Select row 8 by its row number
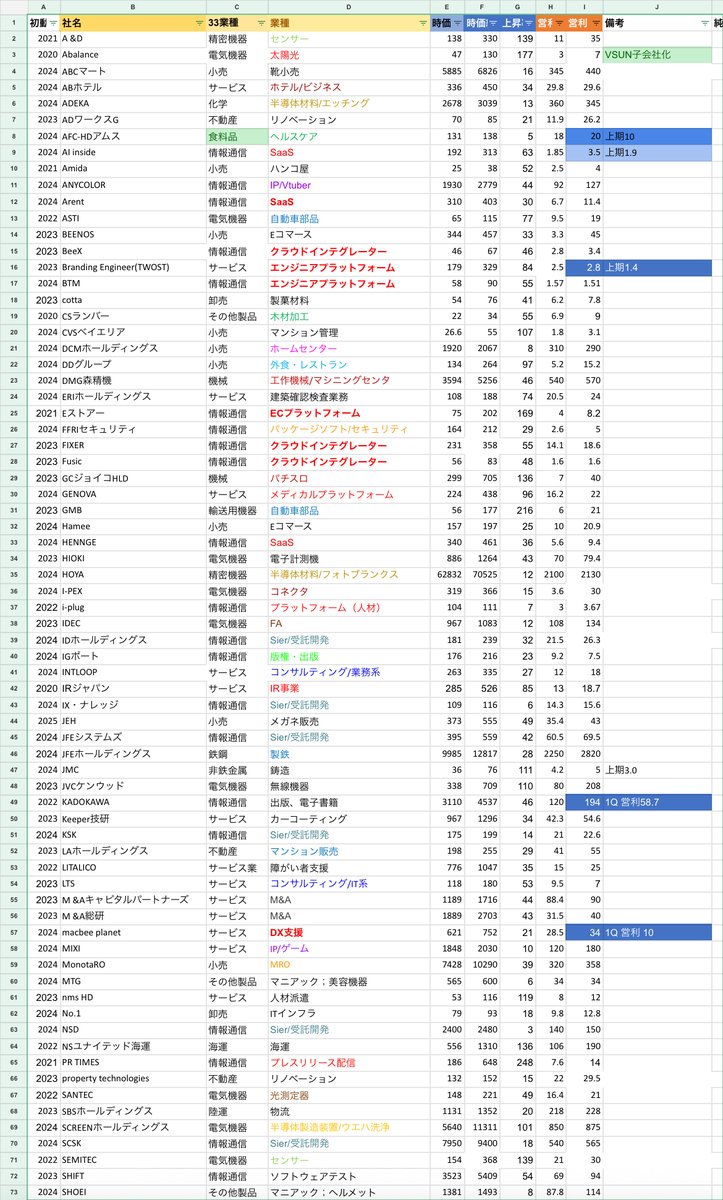 13,136
